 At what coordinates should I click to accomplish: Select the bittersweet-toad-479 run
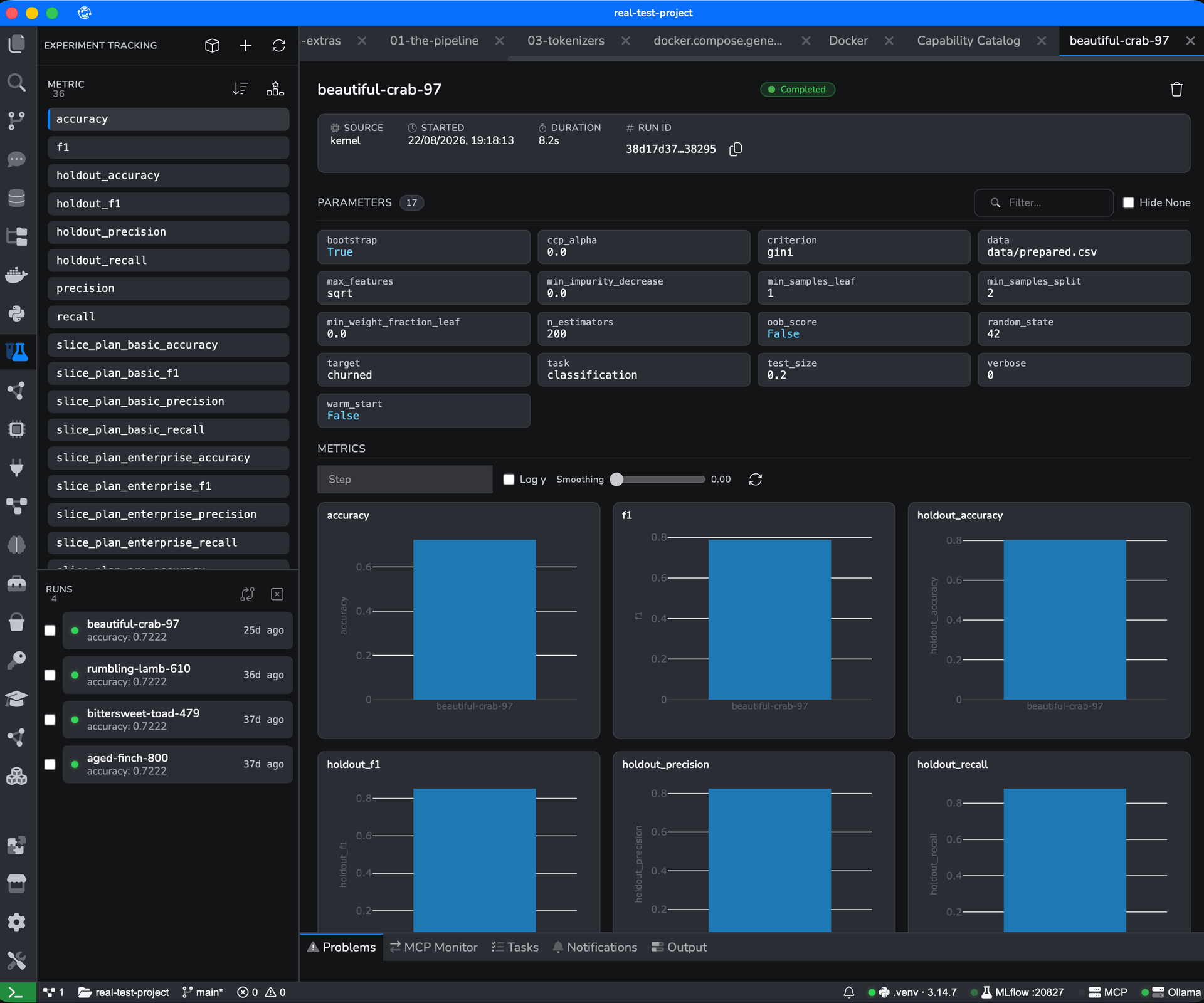pyautogui.click(x=177, y=720)
